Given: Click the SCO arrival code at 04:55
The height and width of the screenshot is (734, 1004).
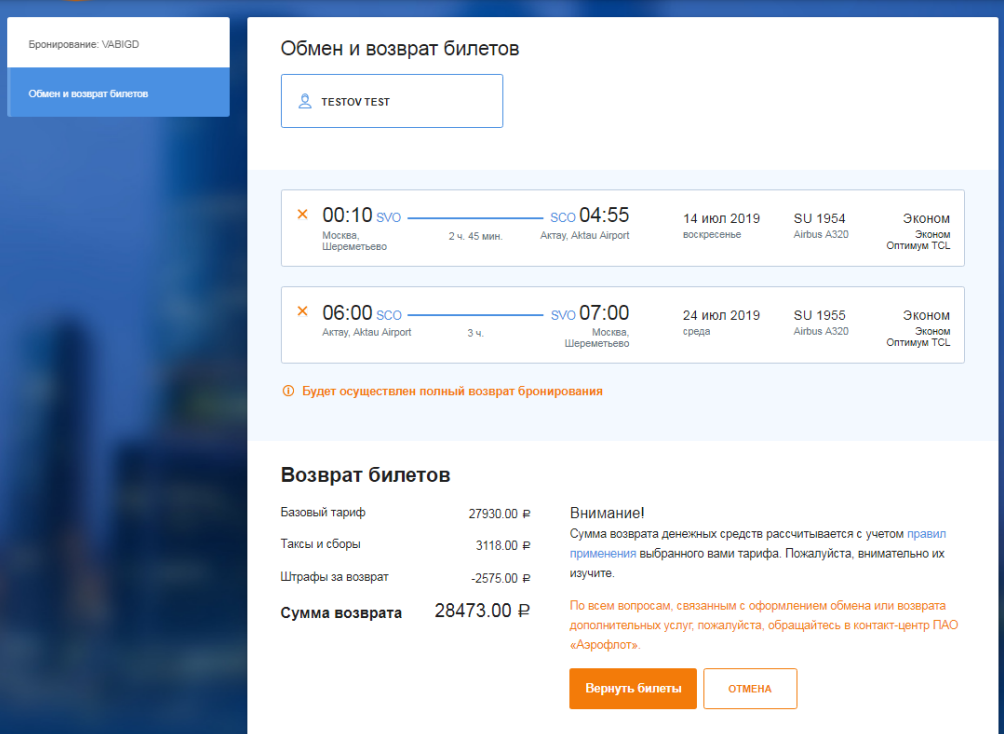Looking at the screenshot, I should click(563, 218).
